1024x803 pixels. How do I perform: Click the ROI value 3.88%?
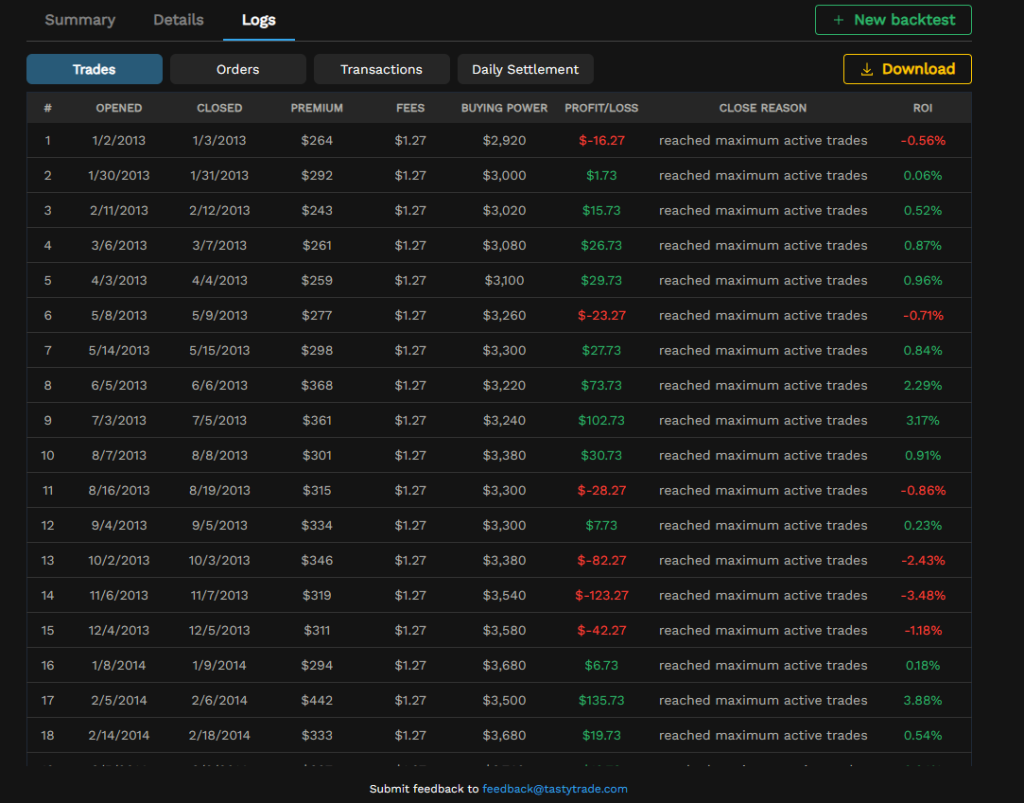(923, 701)
